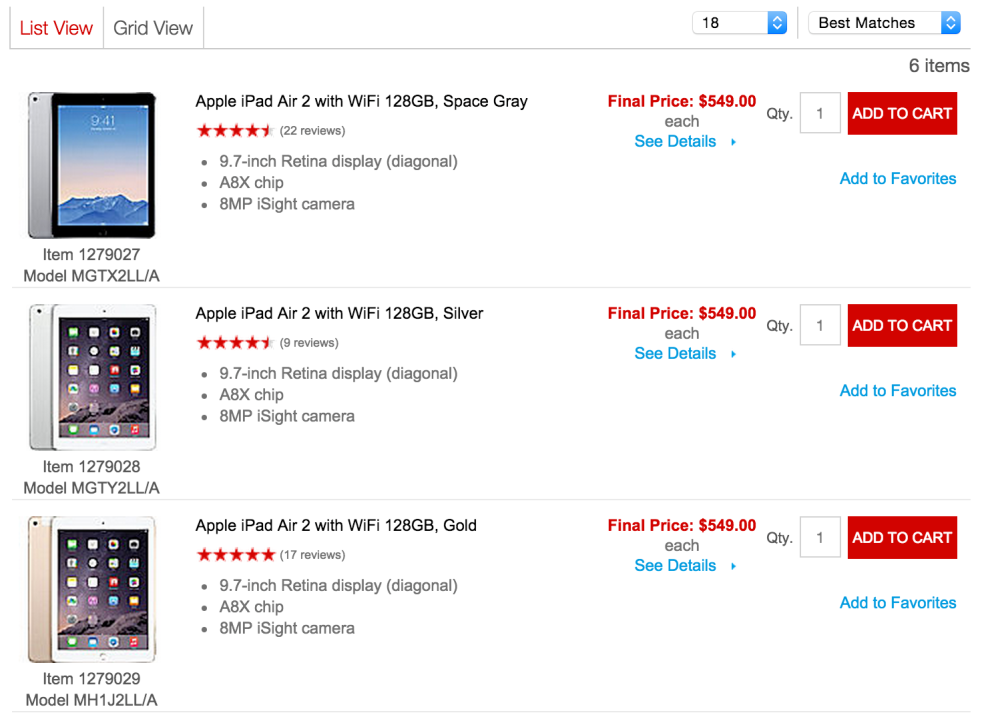
Task: Click the star rating for Silver iPad
Action: 234,343
